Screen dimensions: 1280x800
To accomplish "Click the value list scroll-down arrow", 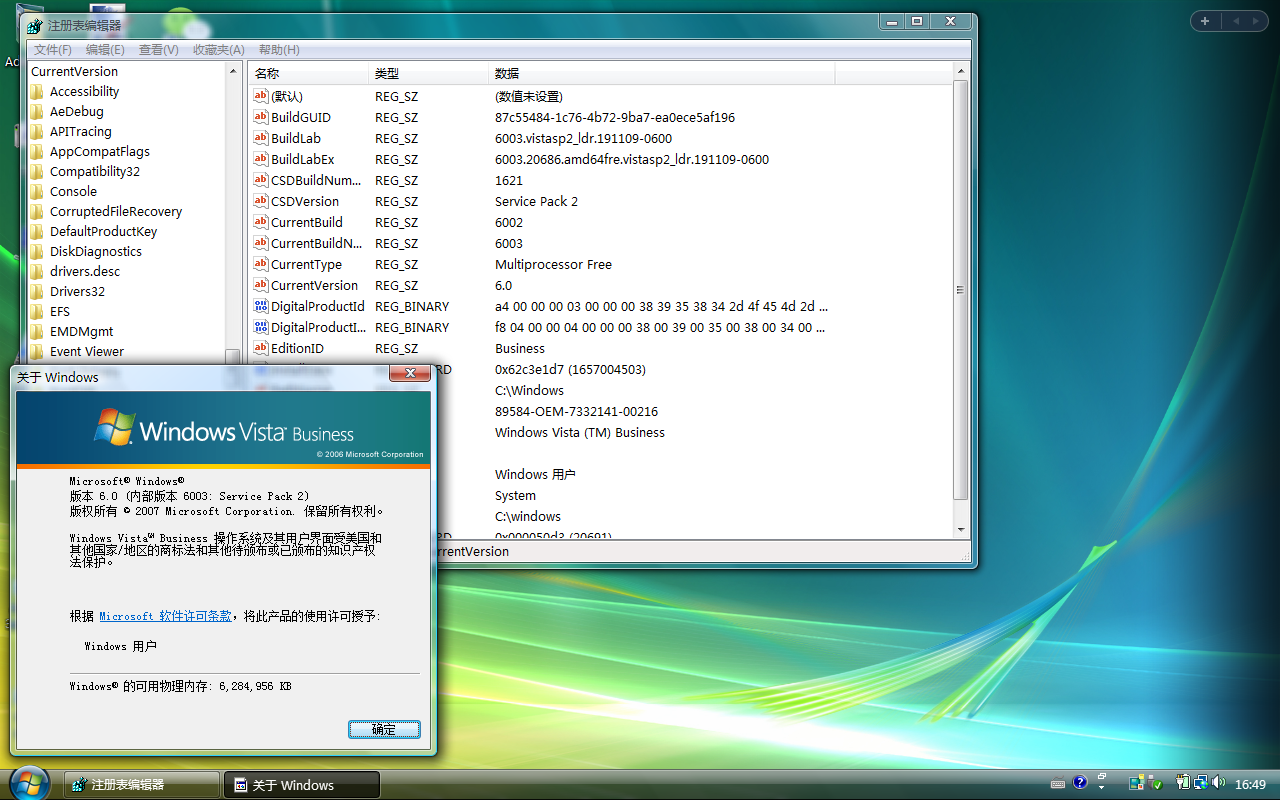I will pyautogui.click(x=961, y=530).
